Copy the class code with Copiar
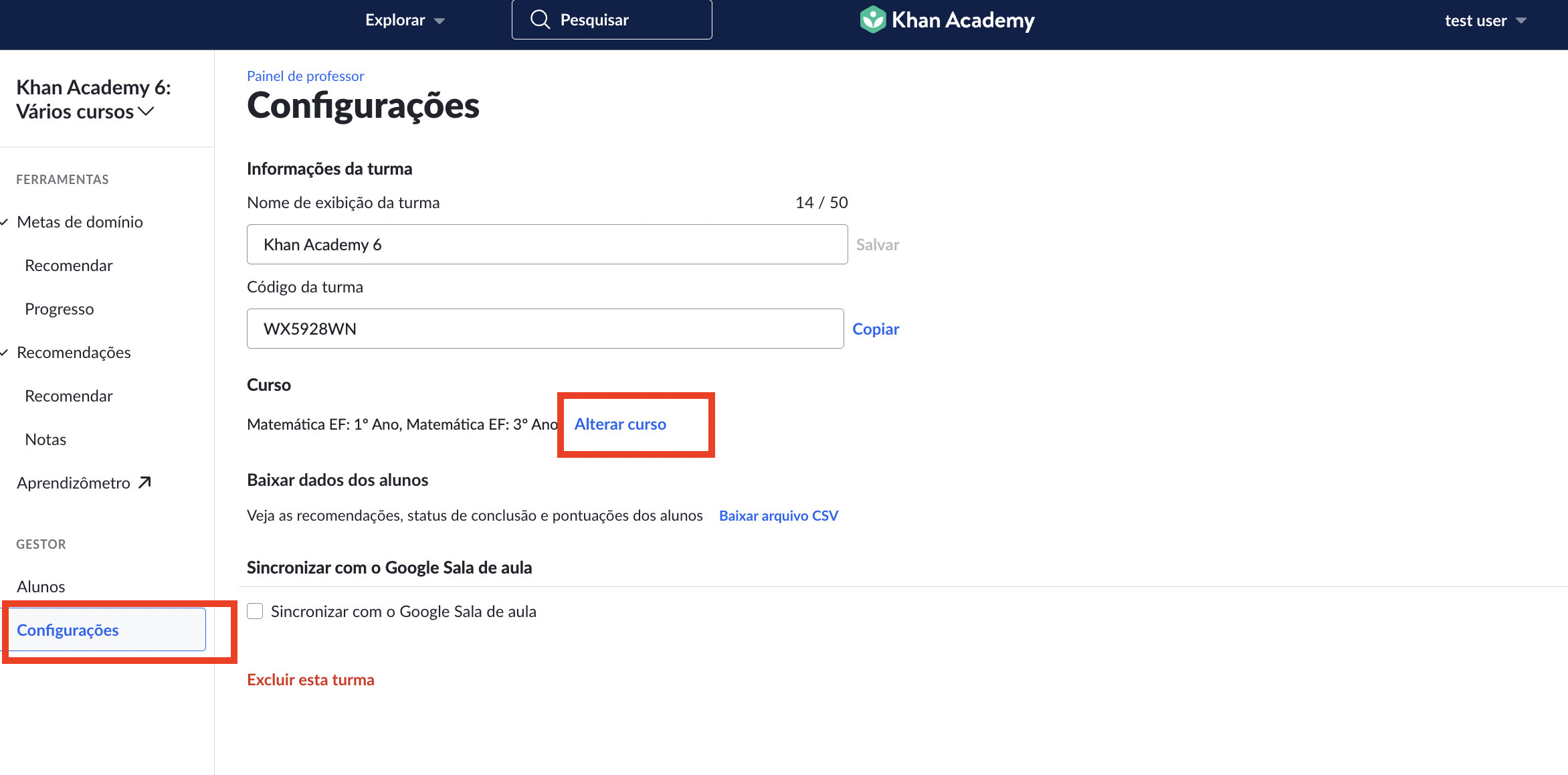This screenshot has height=775, width=1568. 876,329
